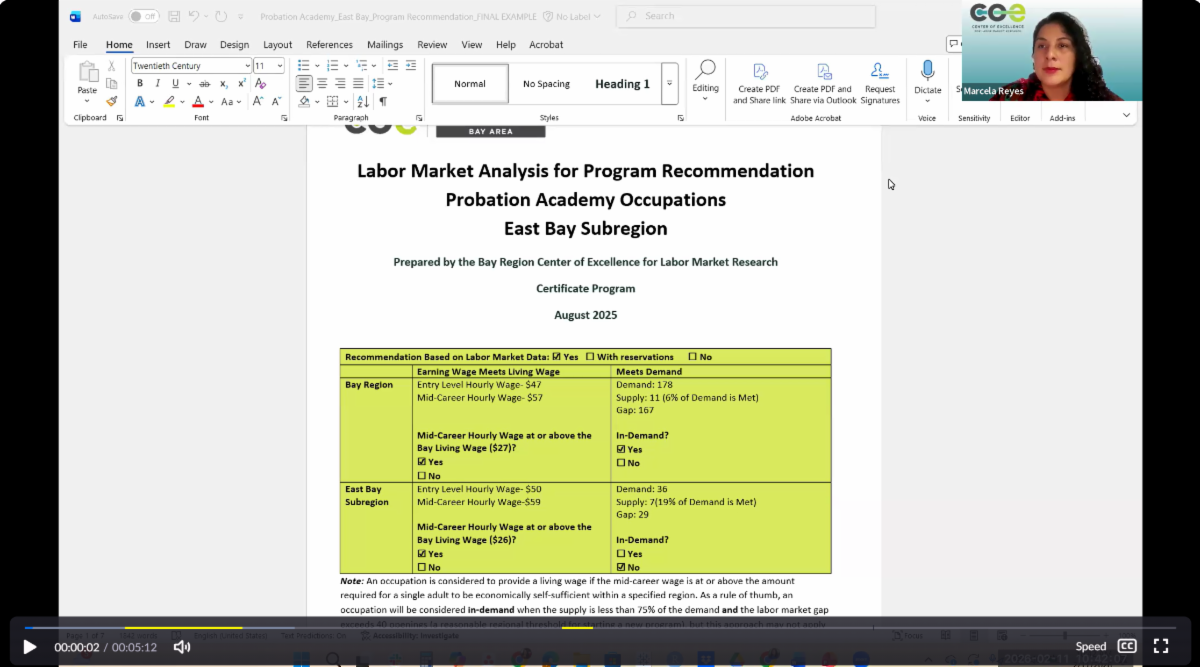This screenshot has width=1200, height=667.
Task: Enter fullscreen in video player
Action: tap(1161, 646)
